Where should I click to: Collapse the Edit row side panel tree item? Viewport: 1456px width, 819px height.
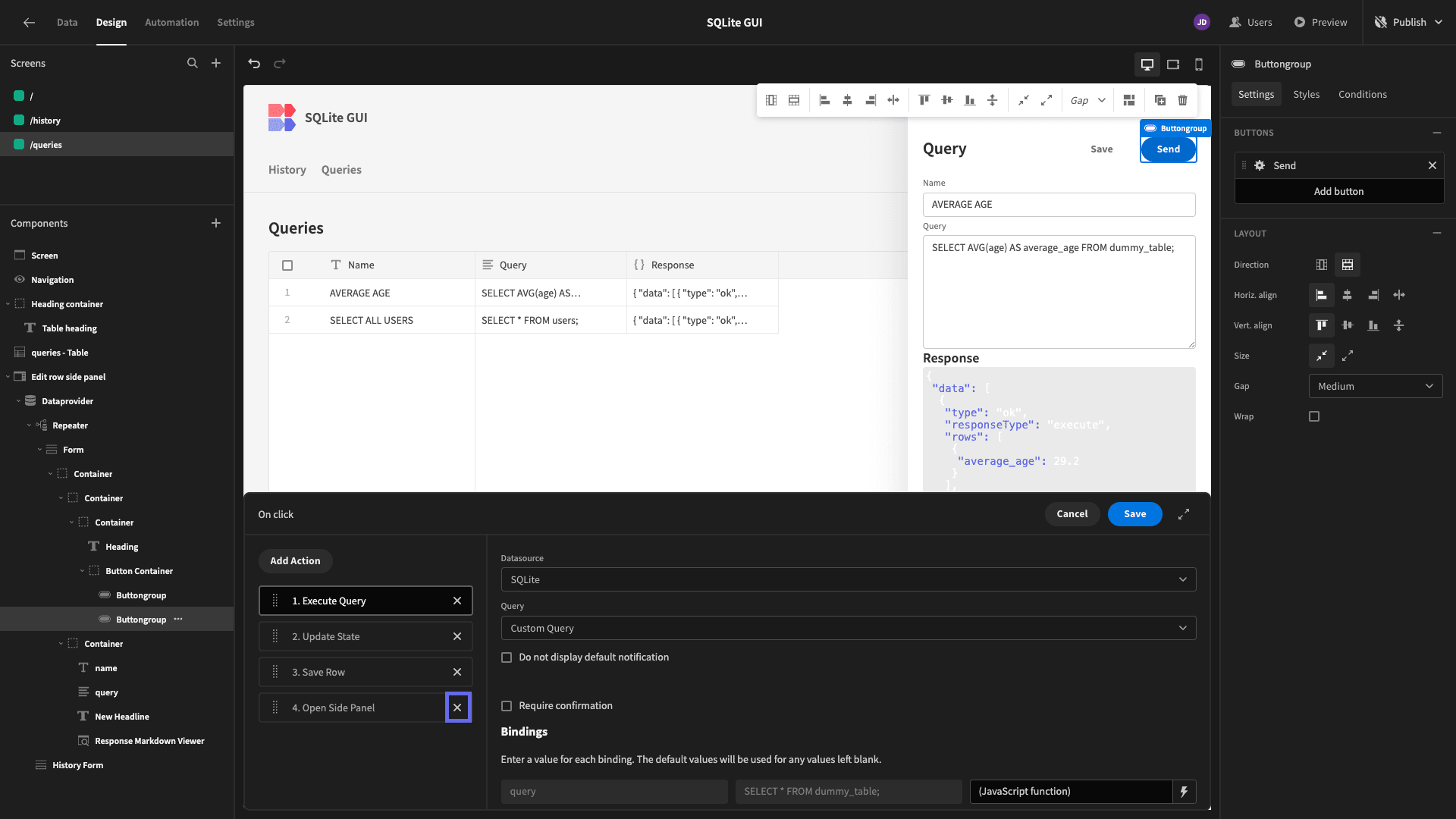tap(8, 377)
